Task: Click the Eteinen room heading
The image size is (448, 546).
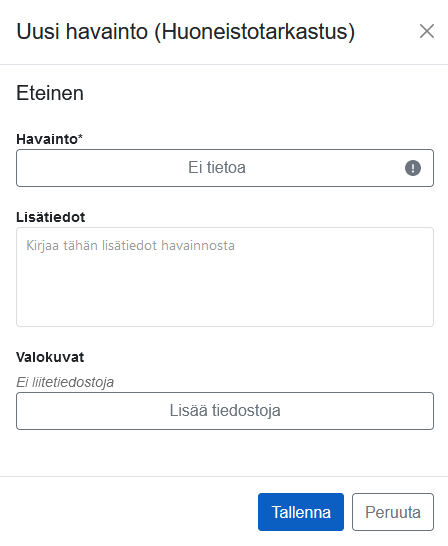Action: 50,93
